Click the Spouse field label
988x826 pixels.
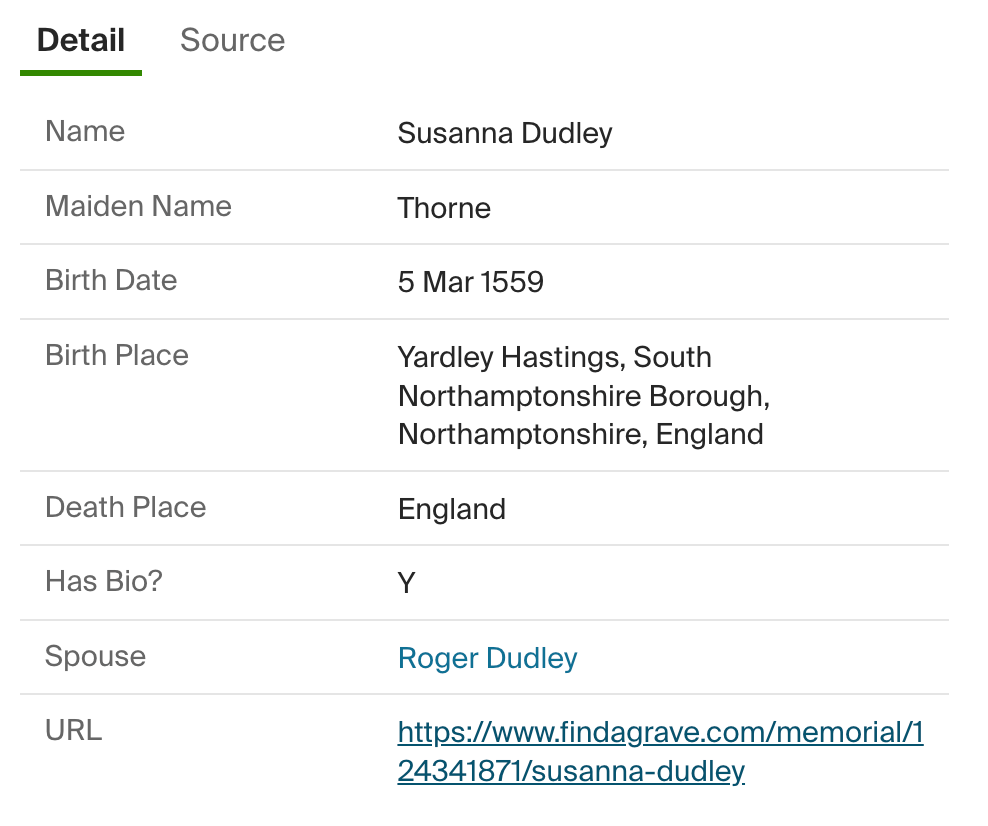pyautogui.click(x=95, y=656)
